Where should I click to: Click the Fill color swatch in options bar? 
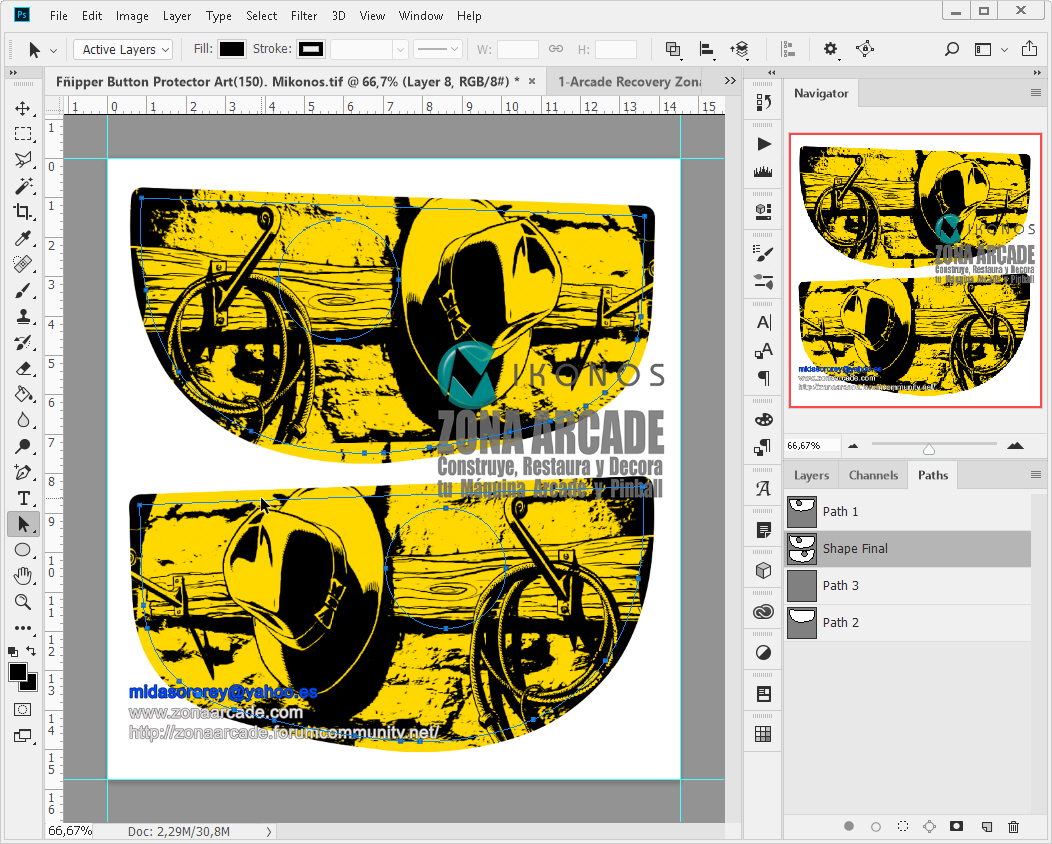coord(232,49)
